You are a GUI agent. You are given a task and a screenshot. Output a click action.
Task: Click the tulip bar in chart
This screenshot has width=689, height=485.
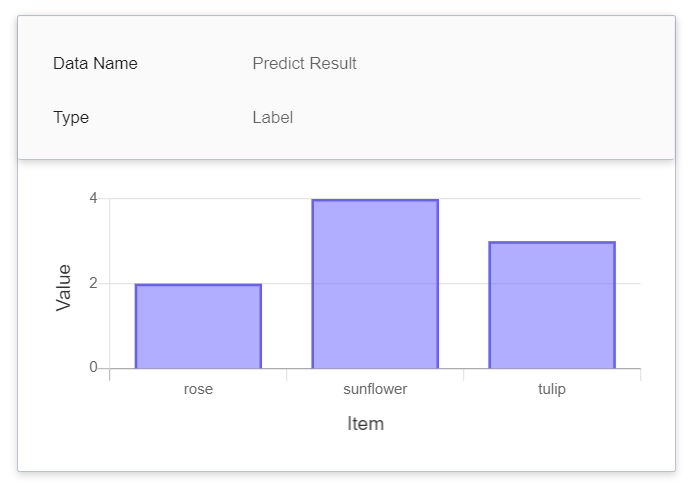552,305
